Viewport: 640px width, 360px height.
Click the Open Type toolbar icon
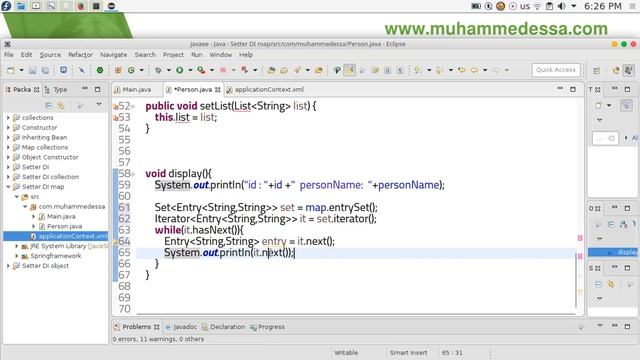271,70
